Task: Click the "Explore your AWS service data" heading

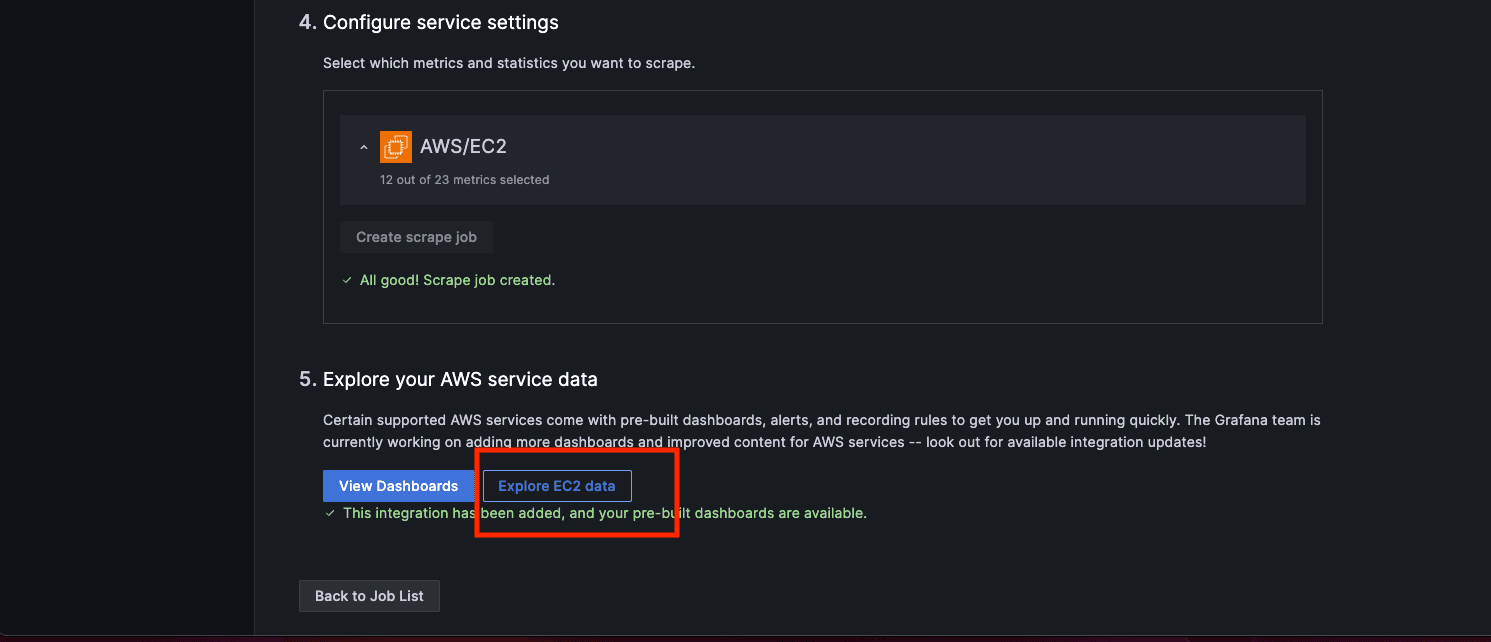Action: pyautogui.click(x=459, y=379)
